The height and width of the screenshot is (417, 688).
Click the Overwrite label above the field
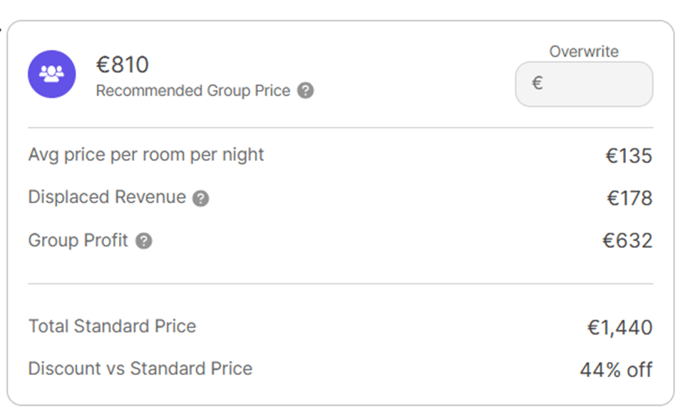coord(584,51)
